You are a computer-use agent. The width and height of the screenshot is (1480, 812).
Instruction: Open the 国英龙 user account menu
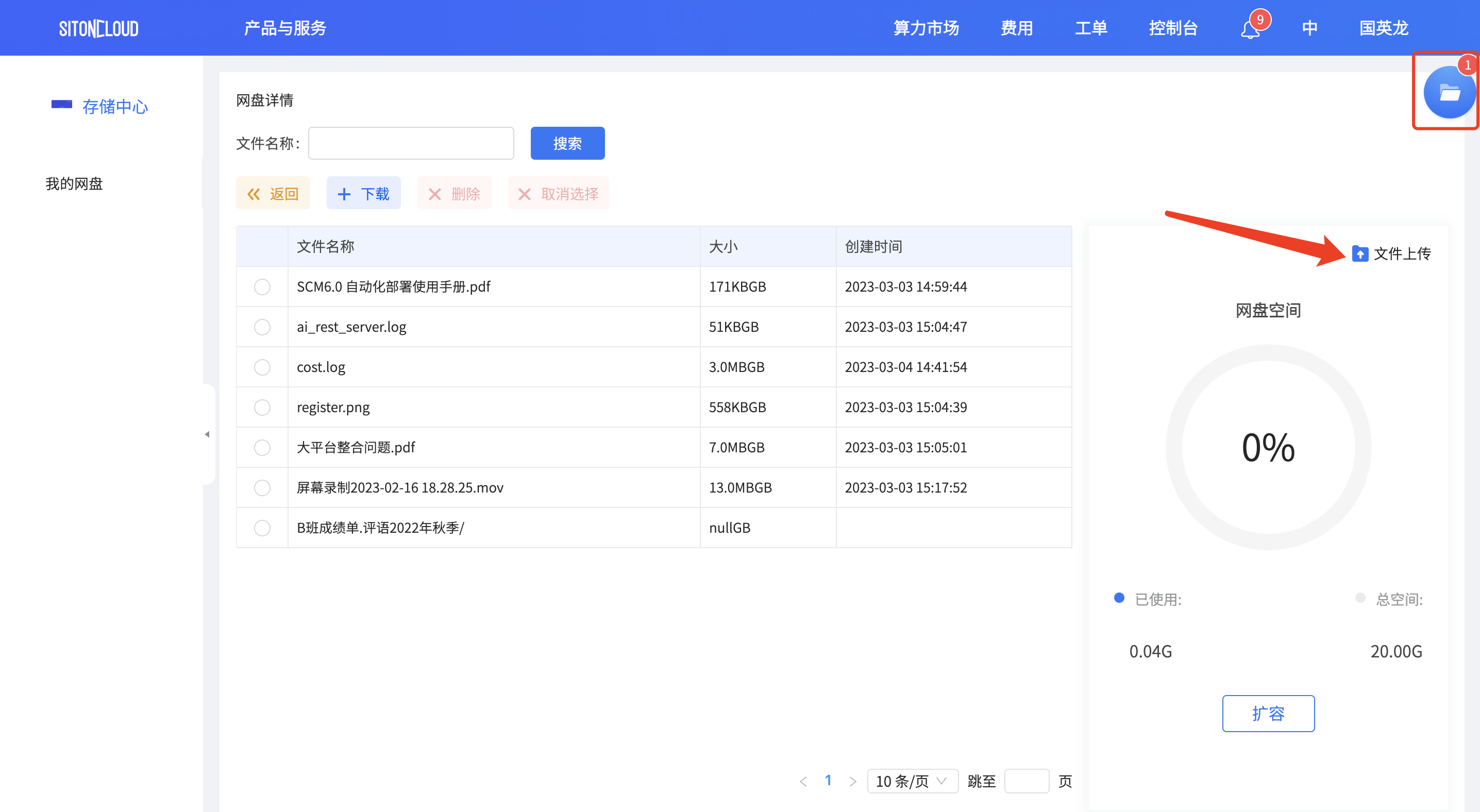point(1384,28)
